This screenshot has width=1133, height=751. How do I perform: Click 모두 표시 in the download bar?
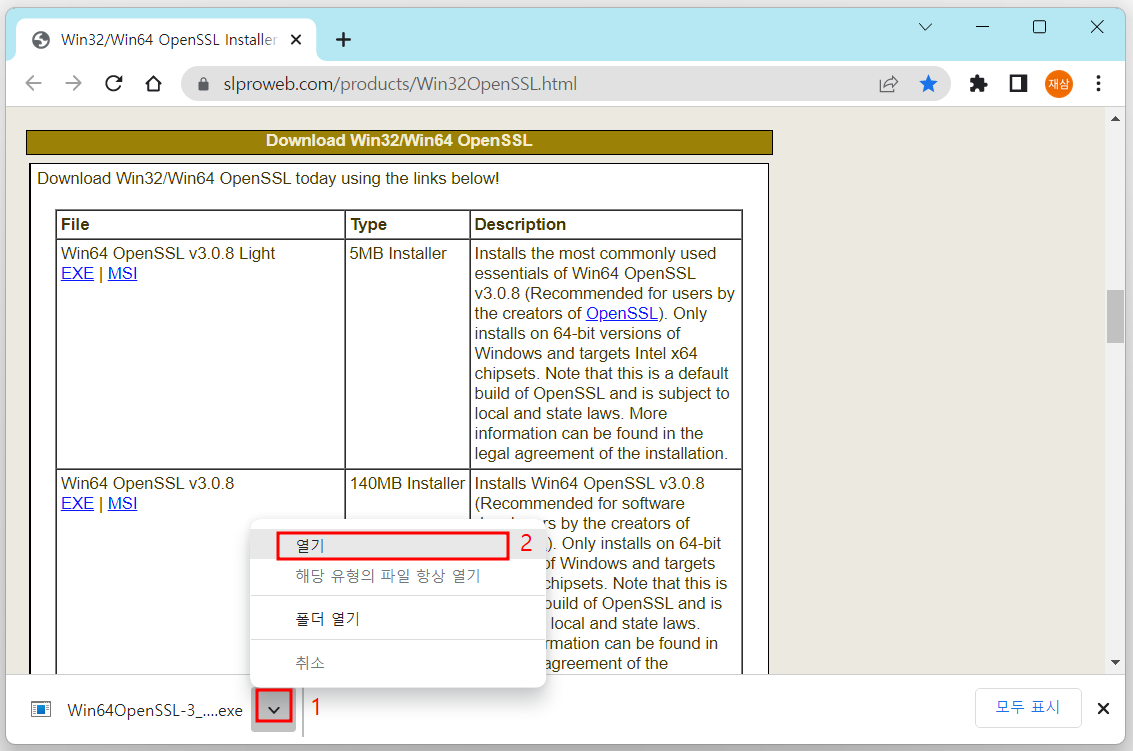point(1028,708)
